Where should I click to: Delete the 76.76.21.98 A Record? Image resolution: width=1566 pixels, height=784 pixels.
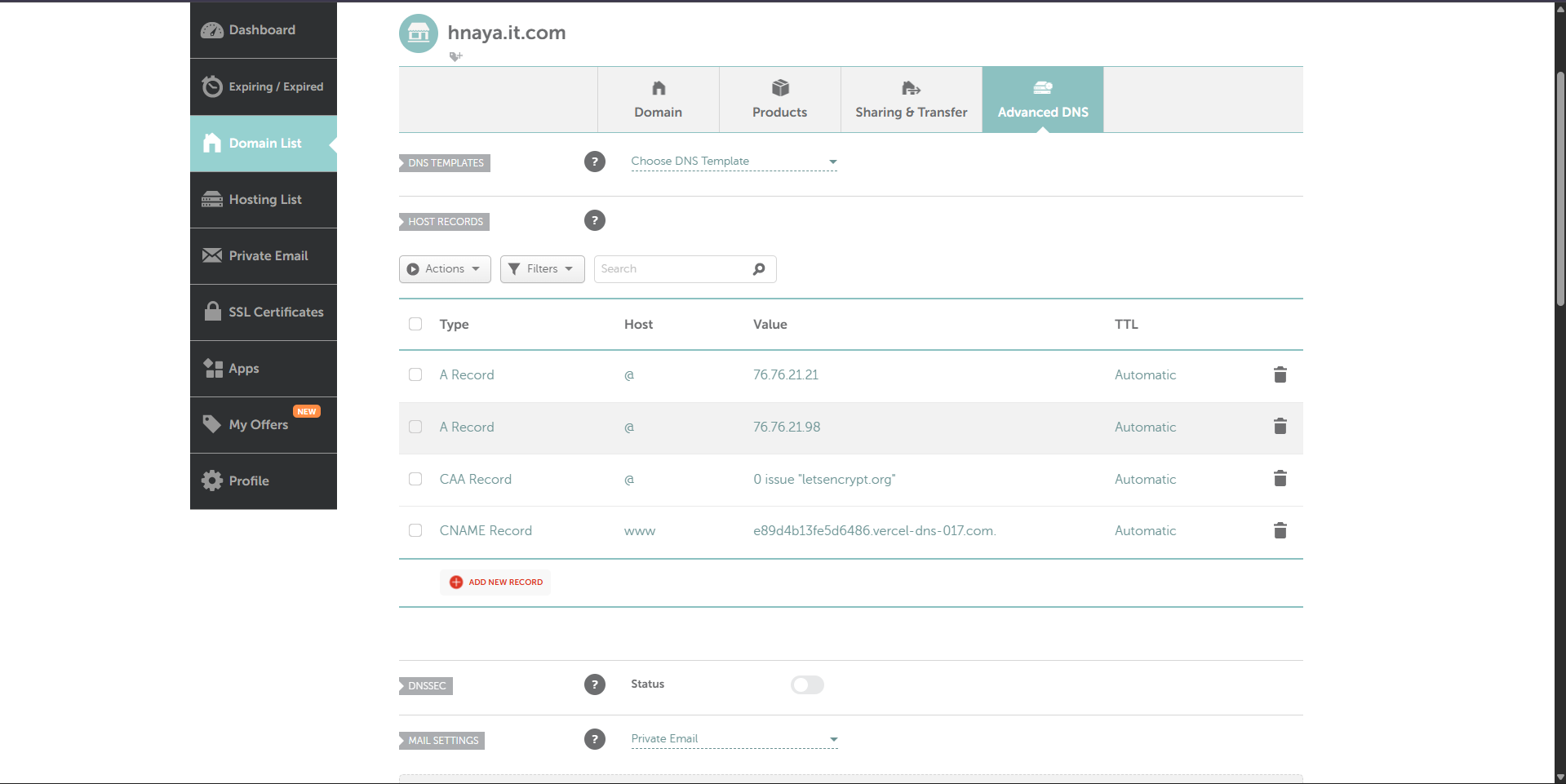point(1280,427)
